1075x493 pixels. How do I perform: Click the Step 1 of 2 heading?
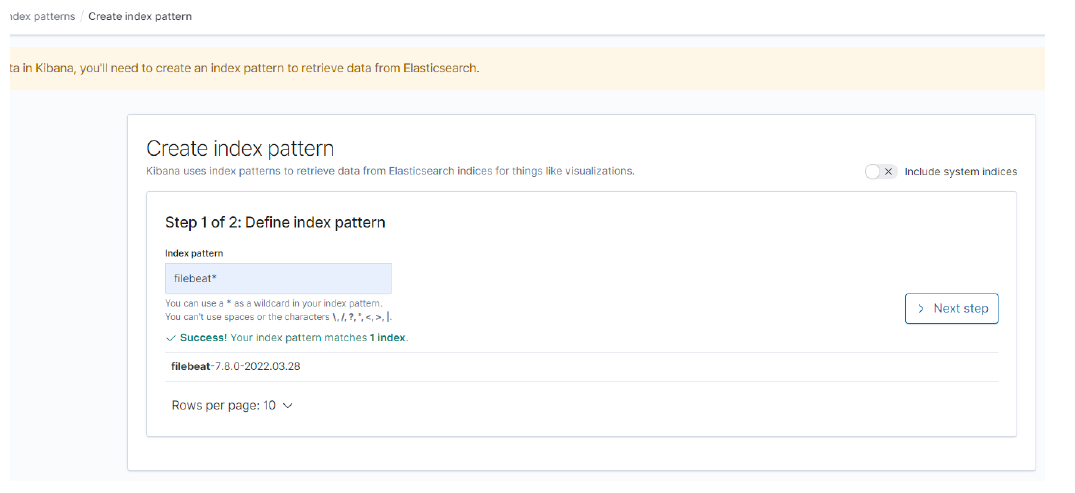(275, 222)
